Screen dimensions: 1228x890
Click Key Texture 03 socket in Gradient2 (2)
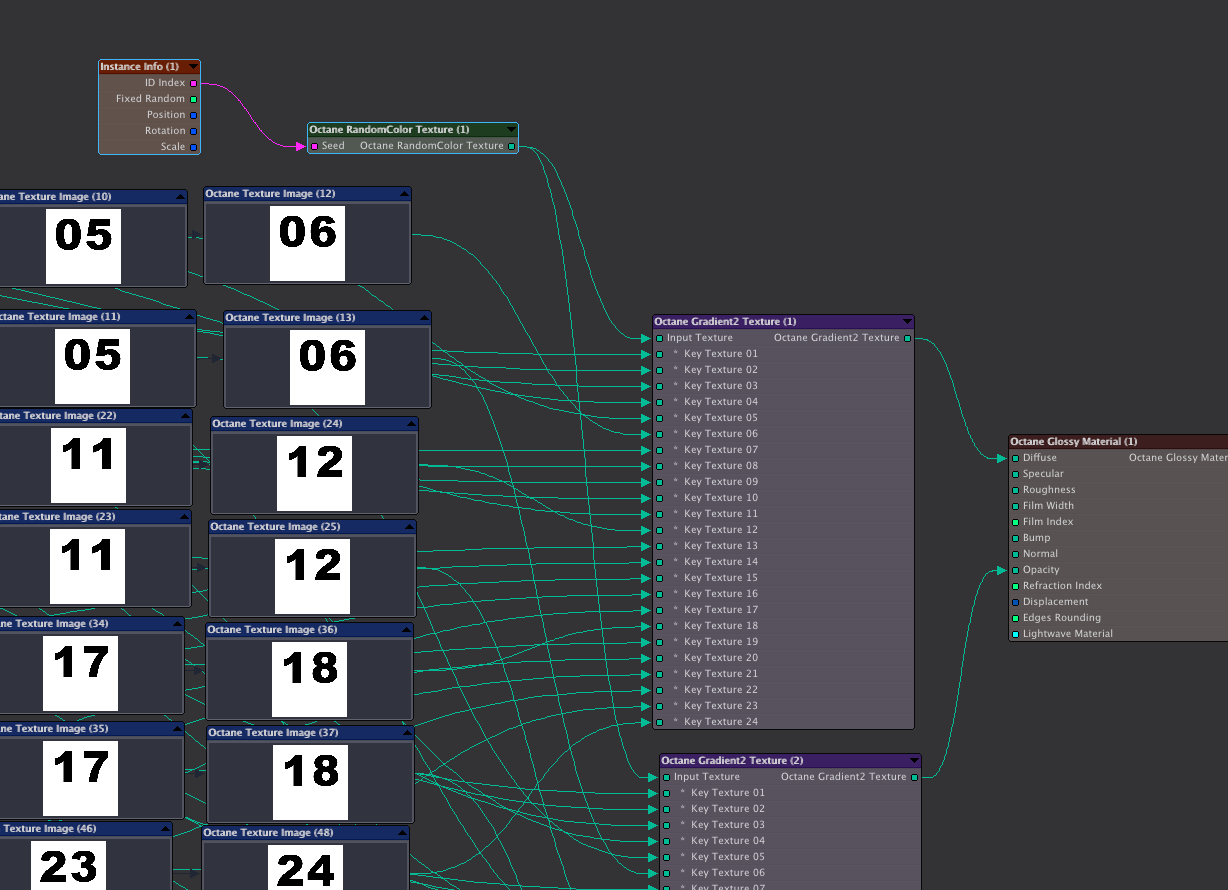(x=666, y=825)
